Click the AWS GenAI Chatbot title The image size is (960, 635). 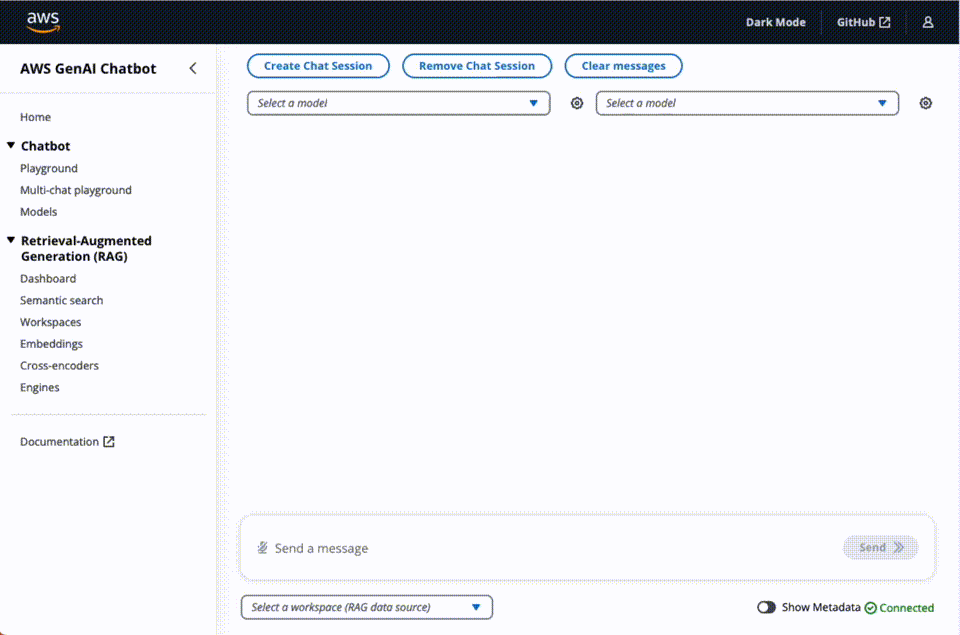[88, 69]
